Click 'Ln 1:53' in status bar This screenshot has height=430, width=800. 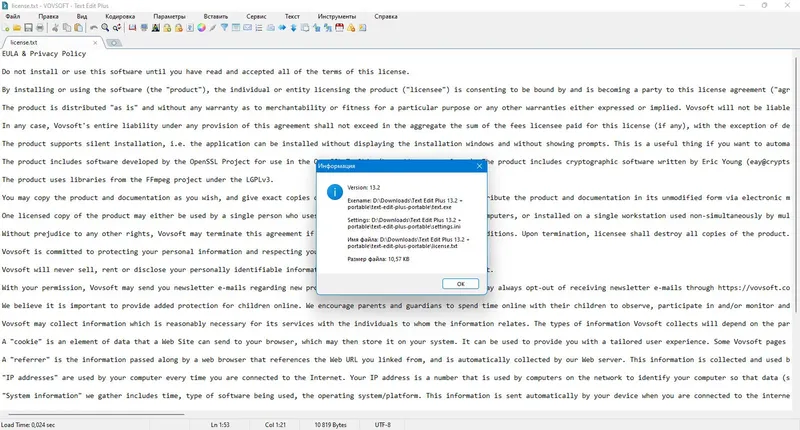220,424
